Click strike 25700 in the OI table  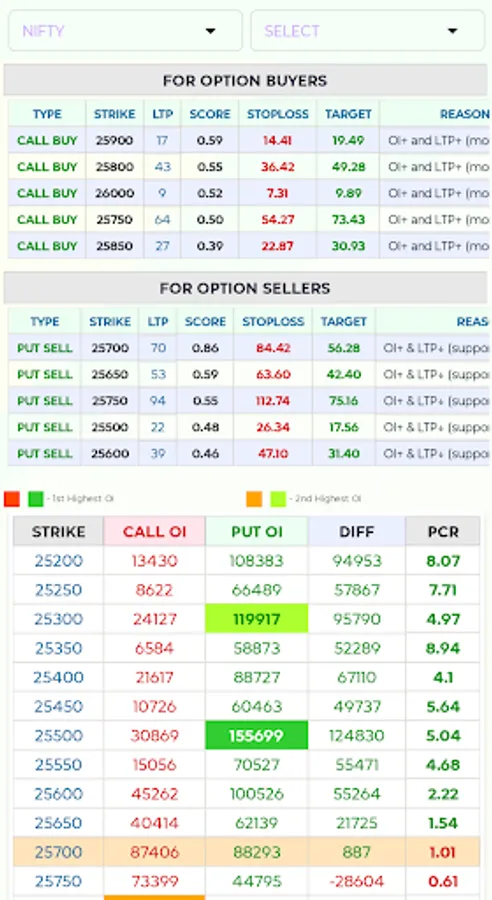59,852
